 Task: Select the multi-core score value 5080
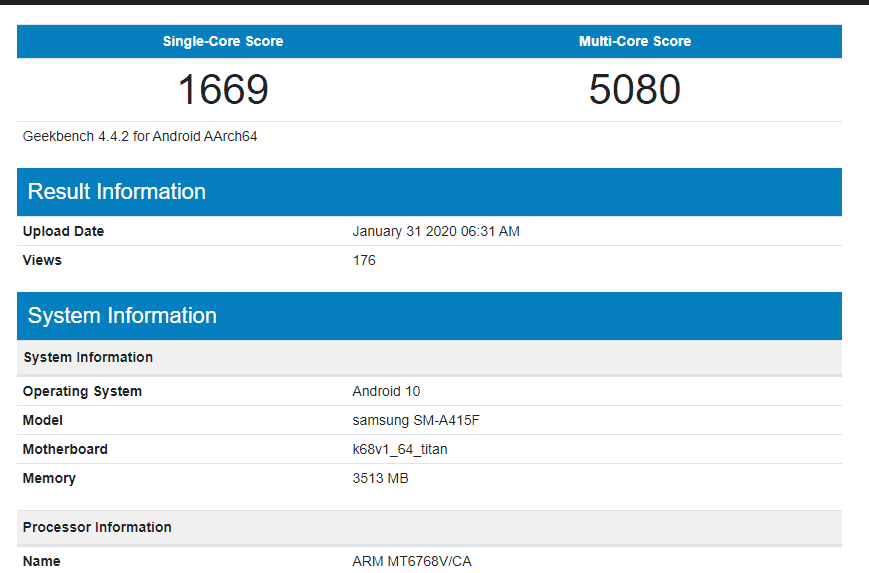[x=635, y=90]
